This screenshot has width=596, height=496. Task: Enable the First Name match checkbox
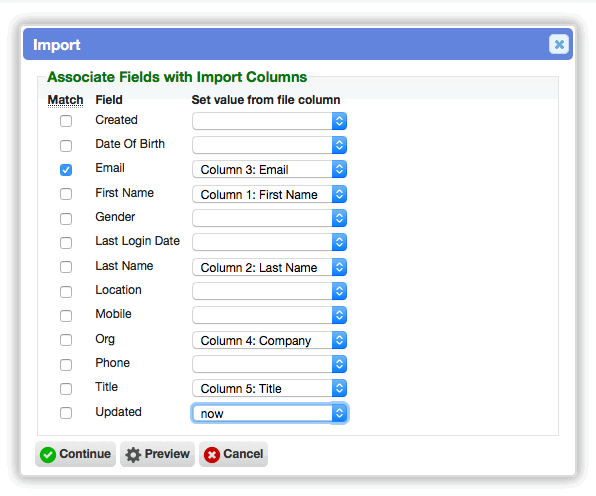[x=66, y=194]
